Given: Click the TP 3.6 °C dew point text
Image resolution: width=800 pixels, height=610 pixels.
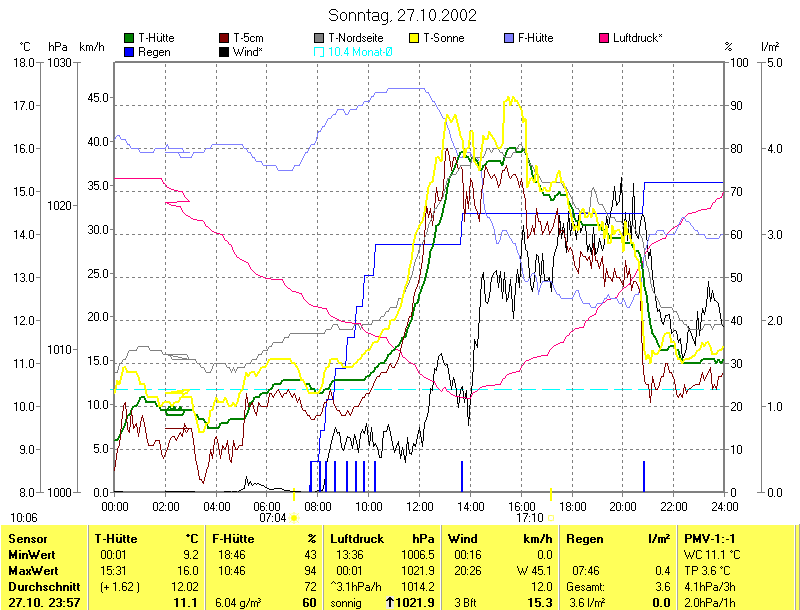Looking at the screenshot, I should coord(707,571).
